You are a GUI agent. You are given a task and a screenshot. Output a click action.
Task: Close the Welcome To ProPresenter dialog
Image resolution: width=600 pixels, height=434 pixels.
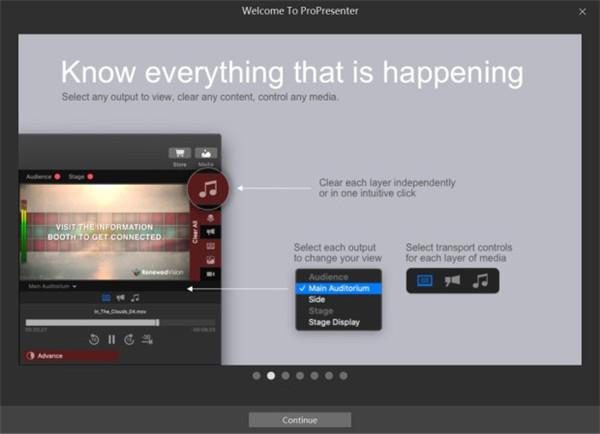[582, 12]
